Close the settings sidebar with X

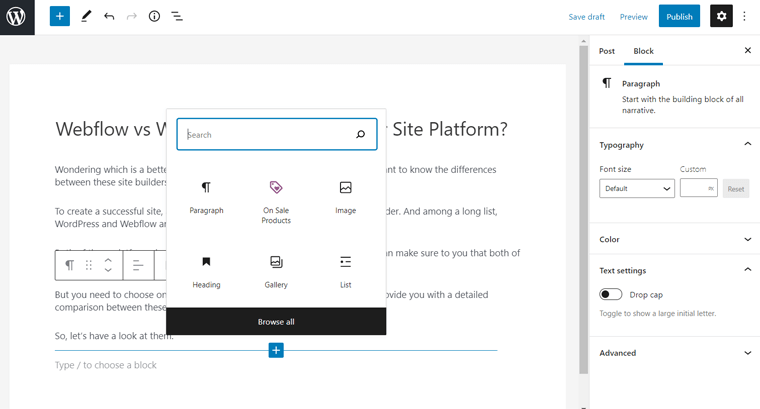click(747, 50)
